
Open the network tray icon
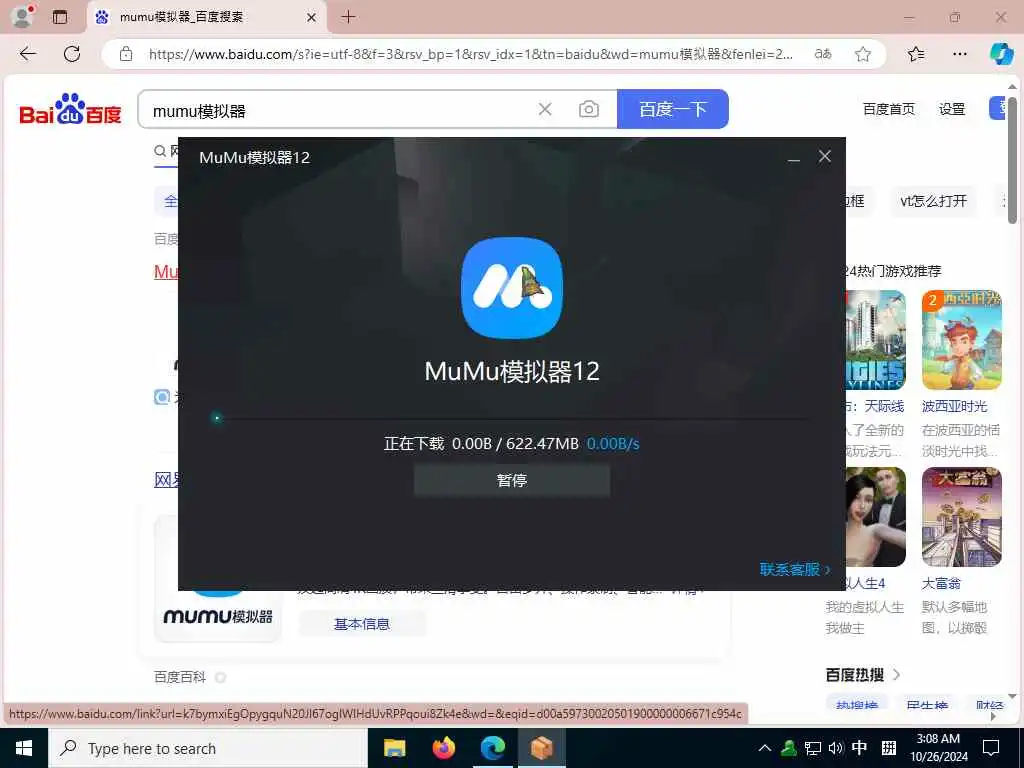pyautogui.click(x=812, y=748)
